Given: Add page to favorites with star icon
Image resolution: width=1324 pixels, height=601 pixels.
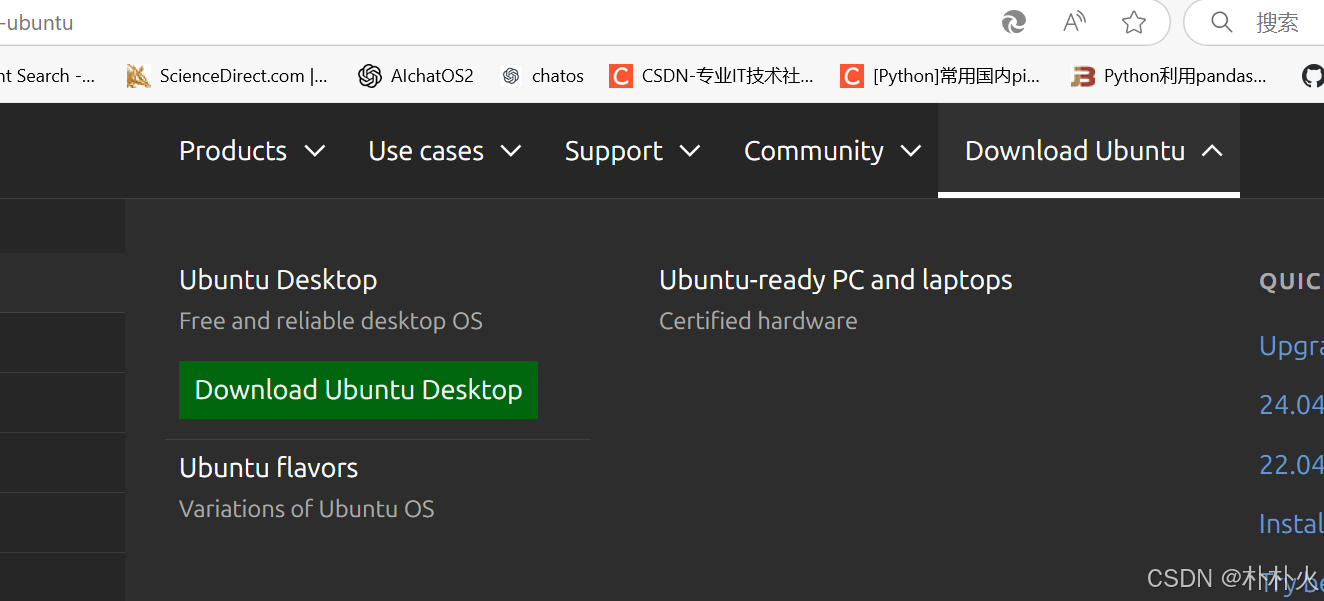Looking at the screenshot, I should pyautogui.click(x=1134, y=22).
